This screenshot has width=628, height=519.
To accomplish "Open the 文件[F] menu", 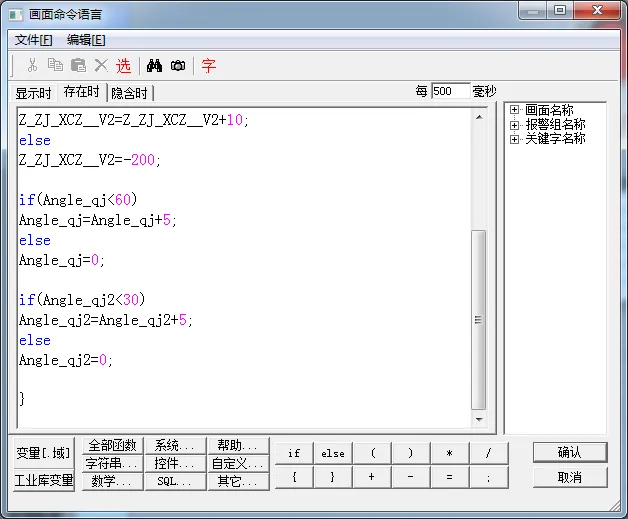I will (34, 40).
